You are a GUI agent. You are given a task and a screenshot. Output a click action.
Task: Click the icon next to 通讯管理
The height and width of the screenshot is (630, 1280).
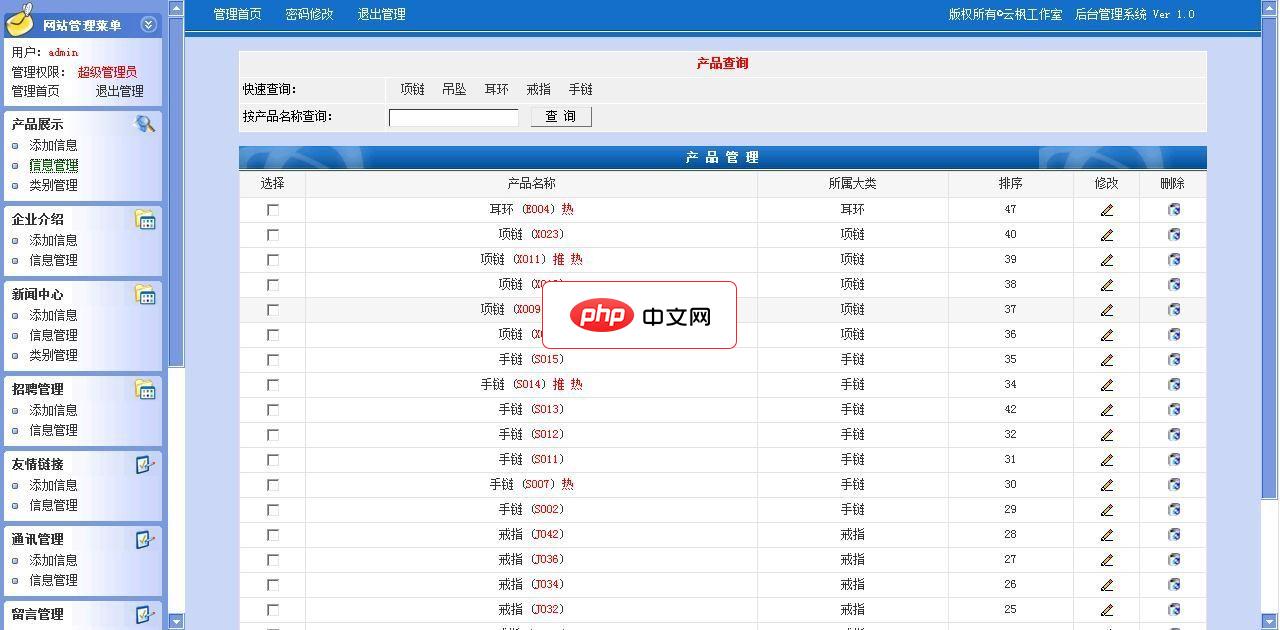point(145,537)
